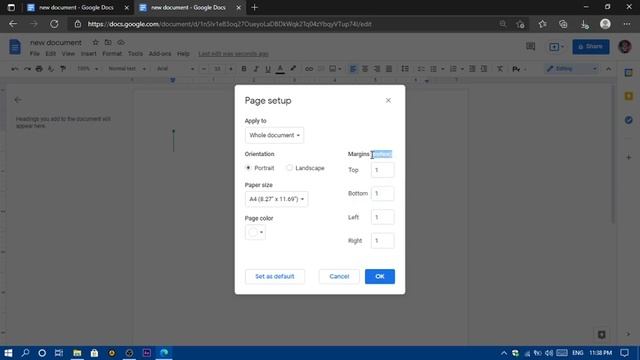Open the Apply to Whole document dropdown
This screenshot has width=640, height=360.
point(274,135)
